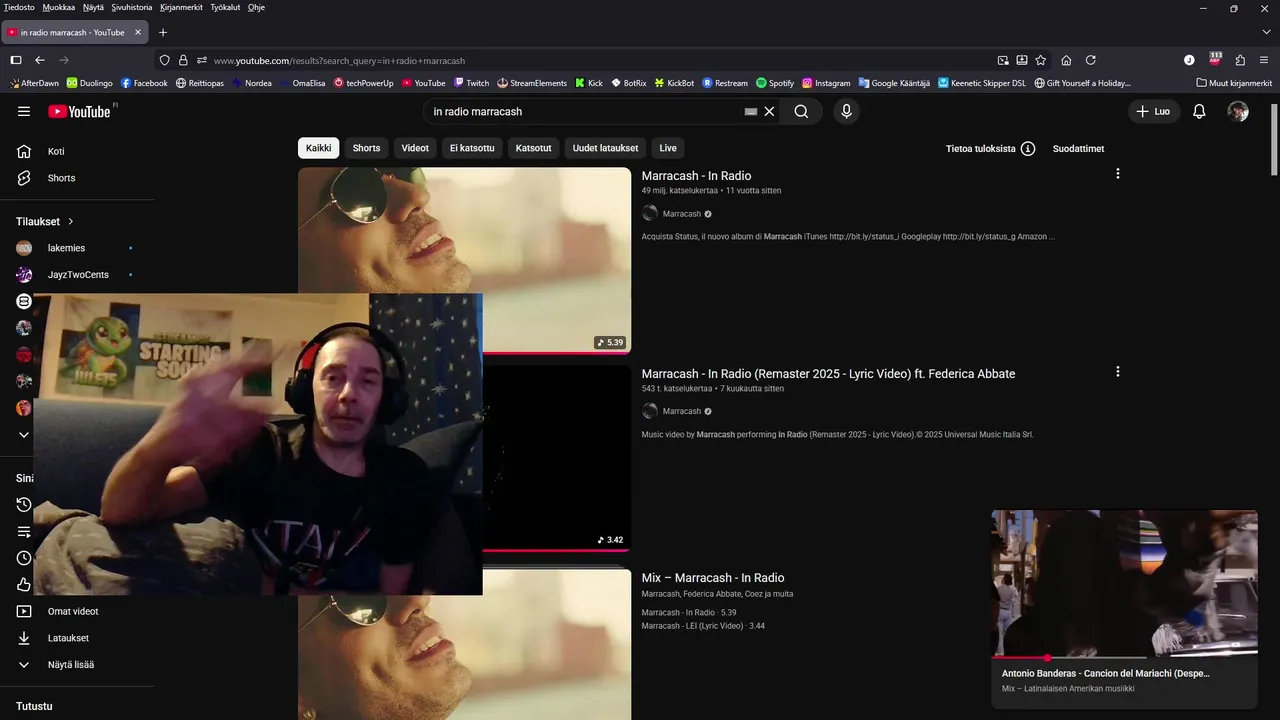Image resolution: width=1280 pixels, height=720 pixels.
Task: Click the site padlock icon
Action: coord(183,60)
